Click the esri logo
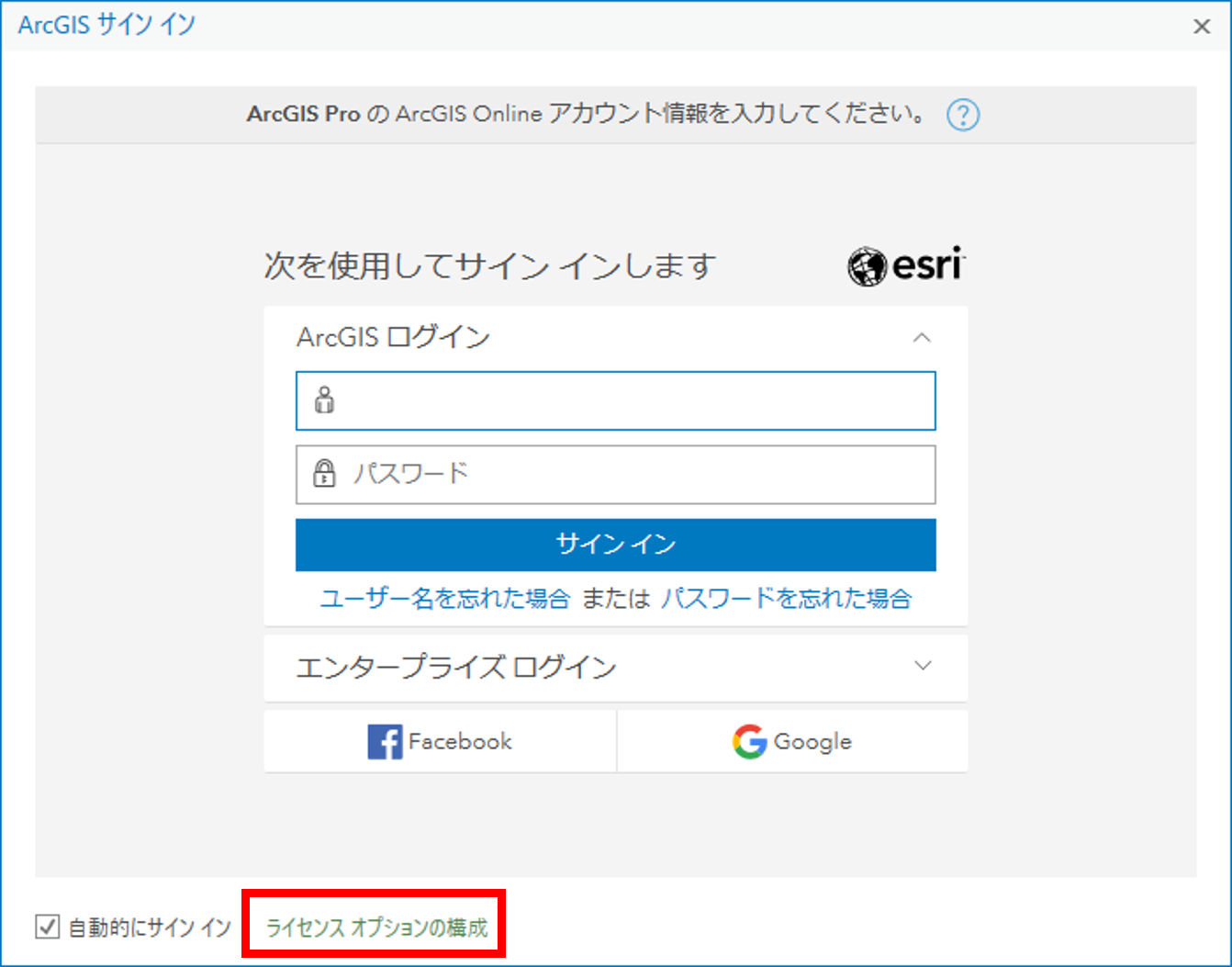This screenshot has height=967, width=1232. coord(907,266)
